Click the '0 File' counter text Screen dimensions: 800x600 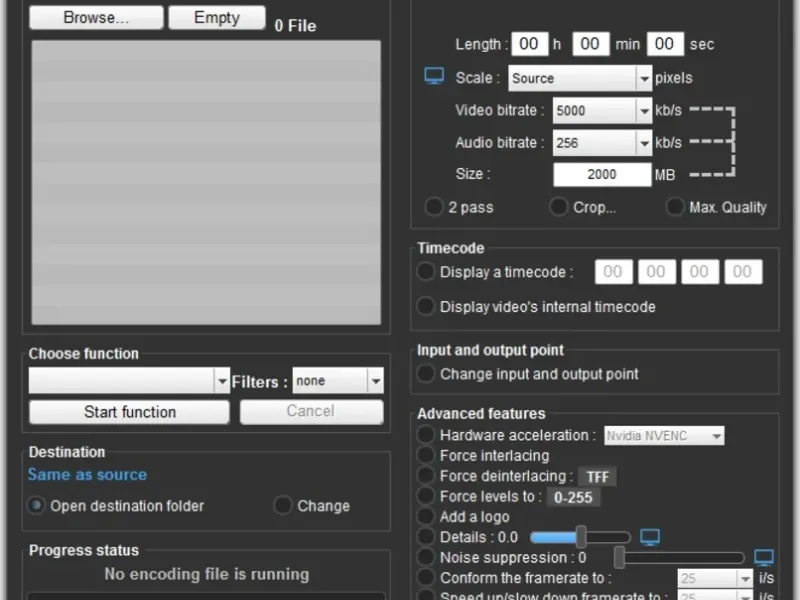pos(295,26)
